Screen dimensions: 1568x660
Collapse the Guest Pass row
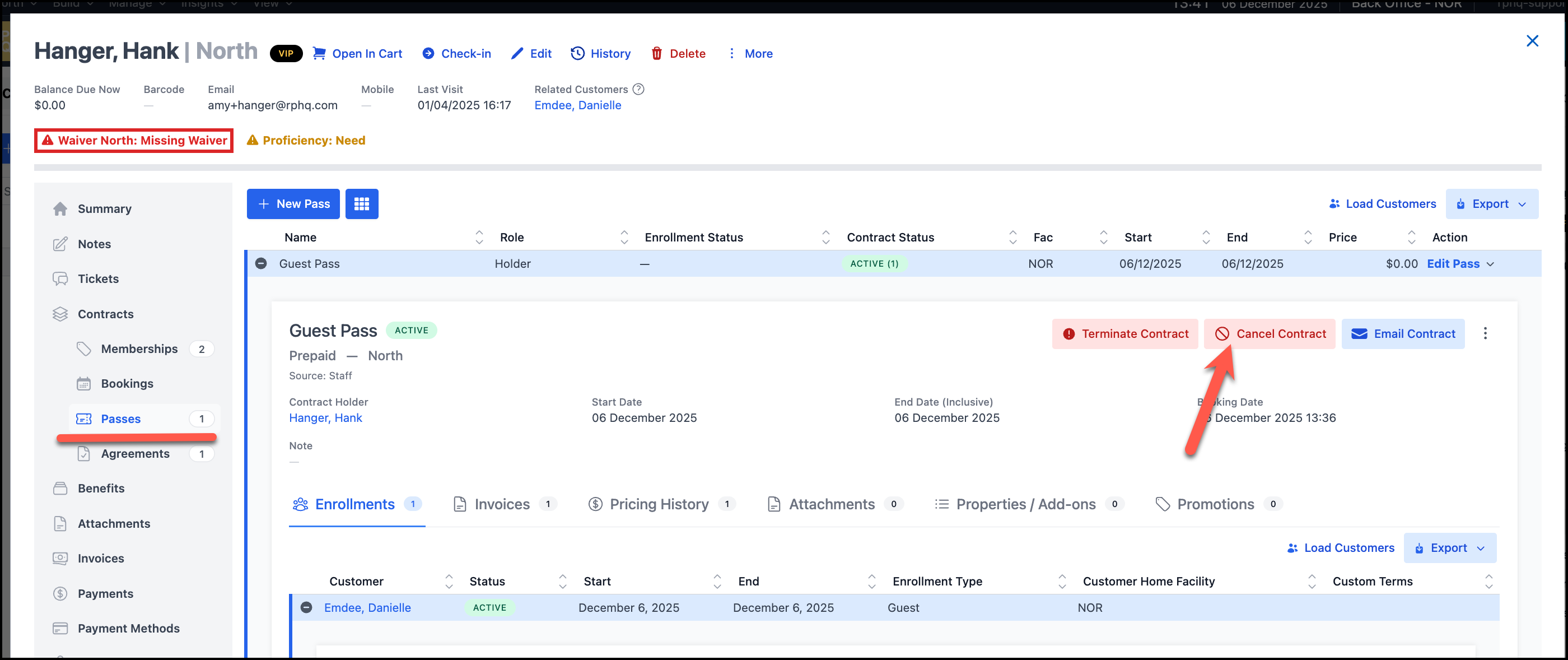coord(261,264)
